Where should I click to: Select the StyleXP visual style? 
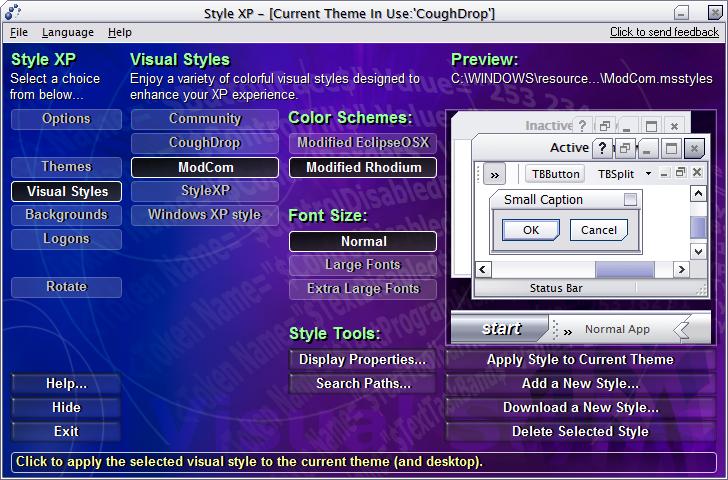click(x=205, y=191)
